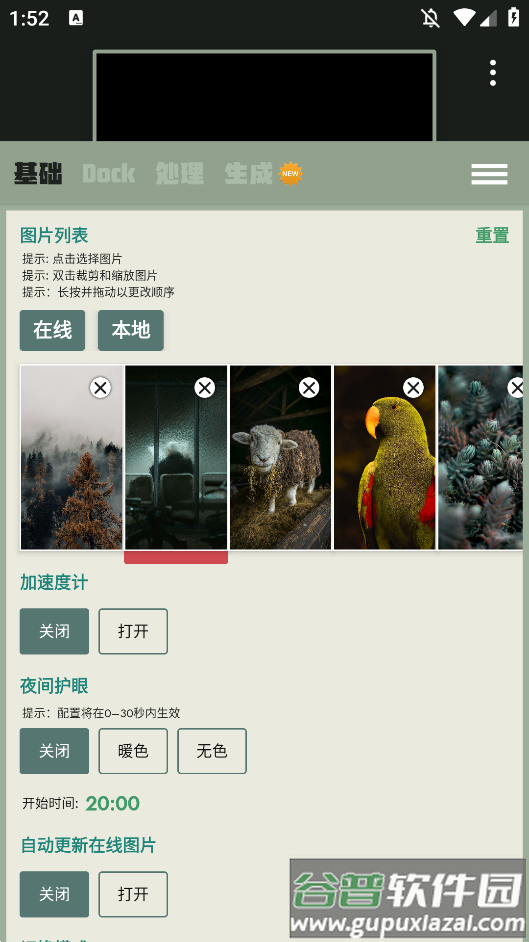Switch to the 处理 tab
The width and height of the screenshot is (529, 942).
pos(180,174)
